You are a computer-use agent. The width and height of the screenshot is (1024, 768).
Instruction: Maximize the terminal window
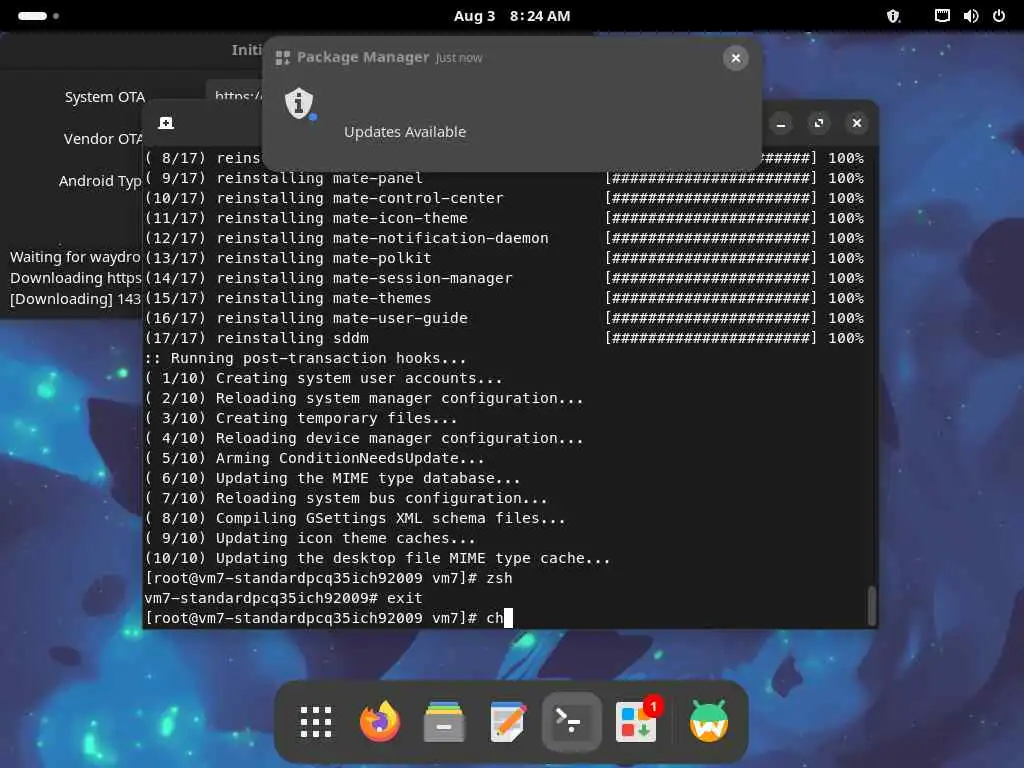pos(818,123)
